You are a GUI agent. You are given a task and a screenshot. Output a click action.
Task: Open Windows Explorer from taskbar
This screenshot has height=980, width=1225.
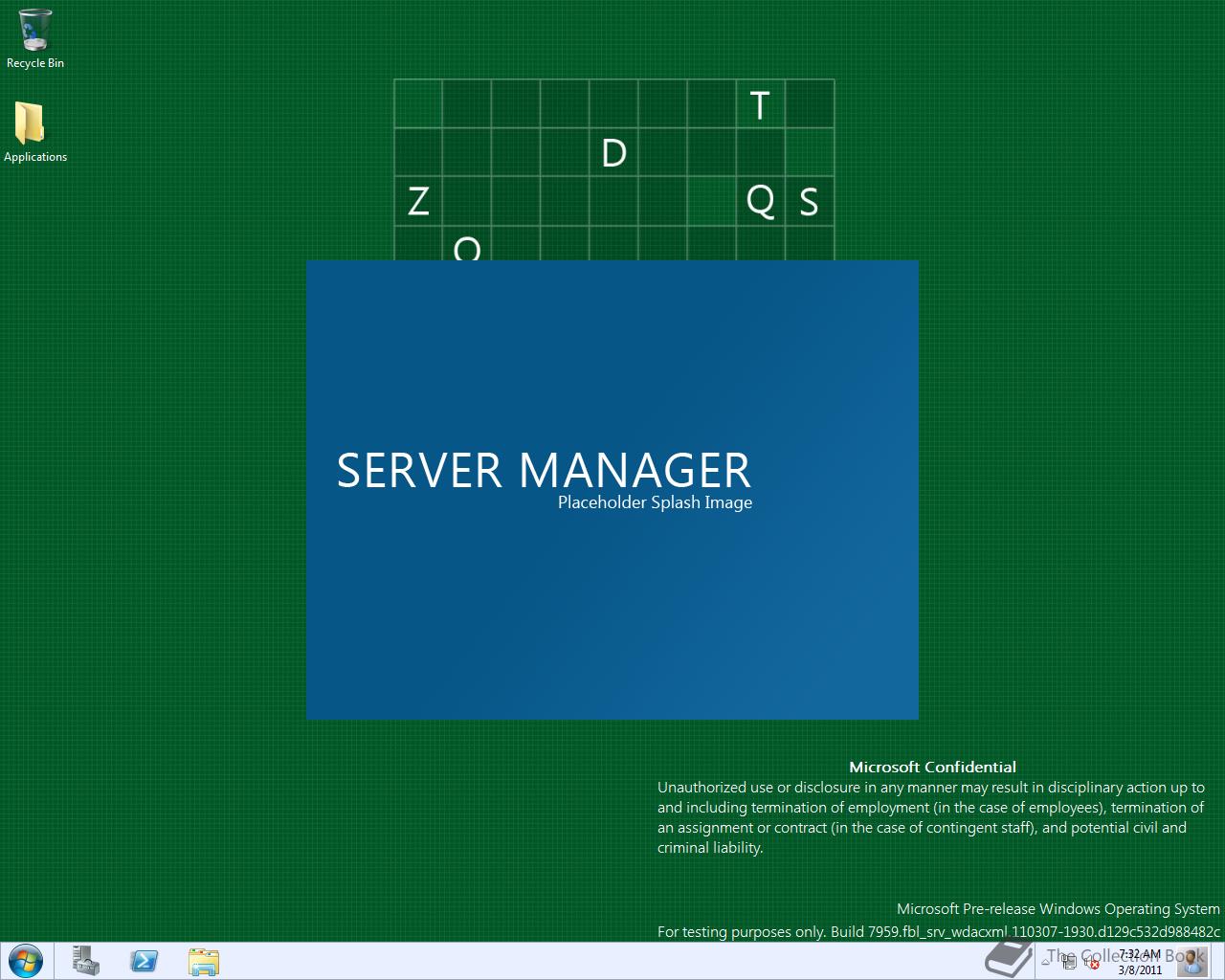[x=203, y=961]
